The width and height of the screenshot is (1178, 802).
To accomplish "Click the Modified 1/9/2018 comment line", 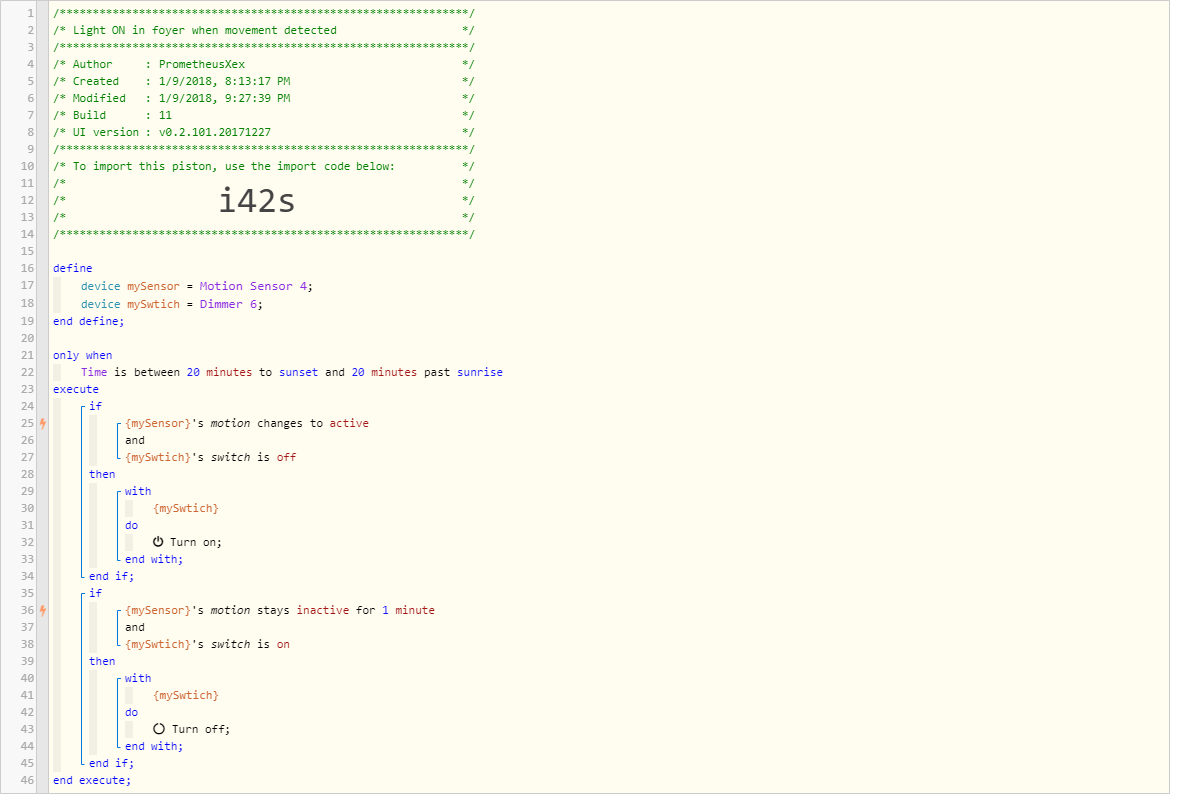I will pos(264,98).
